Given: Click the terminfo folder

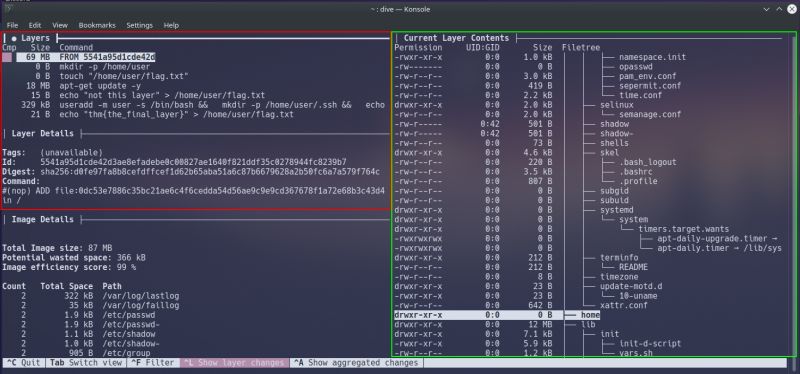Looking at the screenshot, I should [x=619, y=258].
